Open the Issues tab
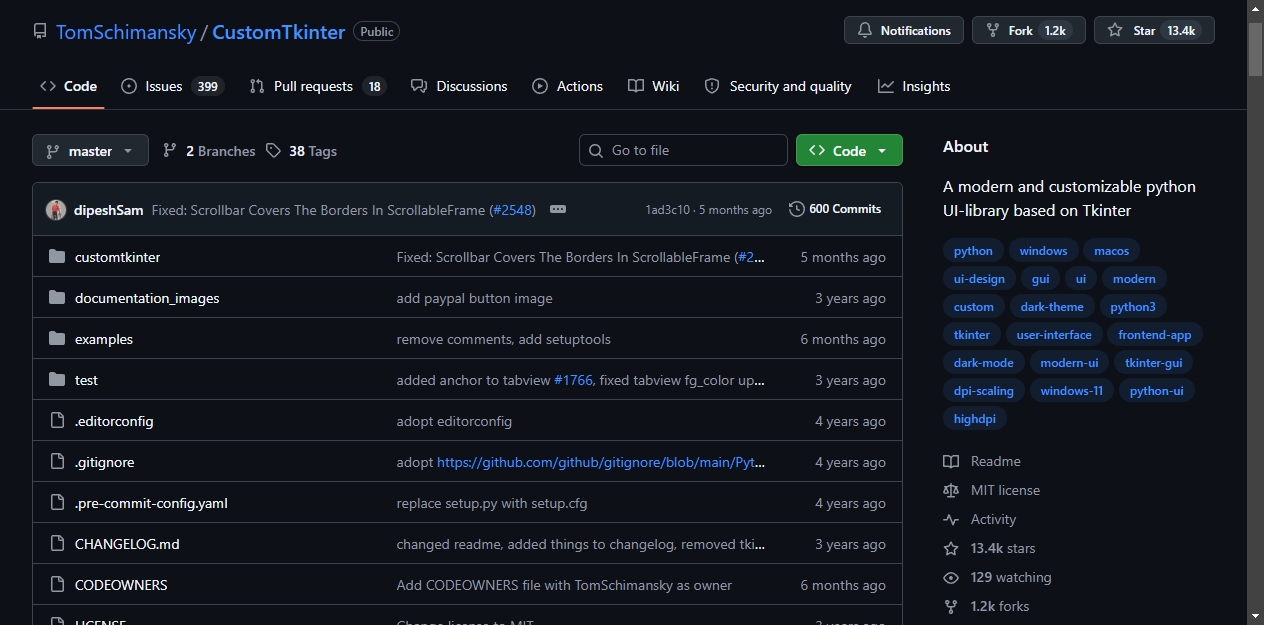Image resolution: width=1264 pixels, height=625 pixels. [172, 86]
